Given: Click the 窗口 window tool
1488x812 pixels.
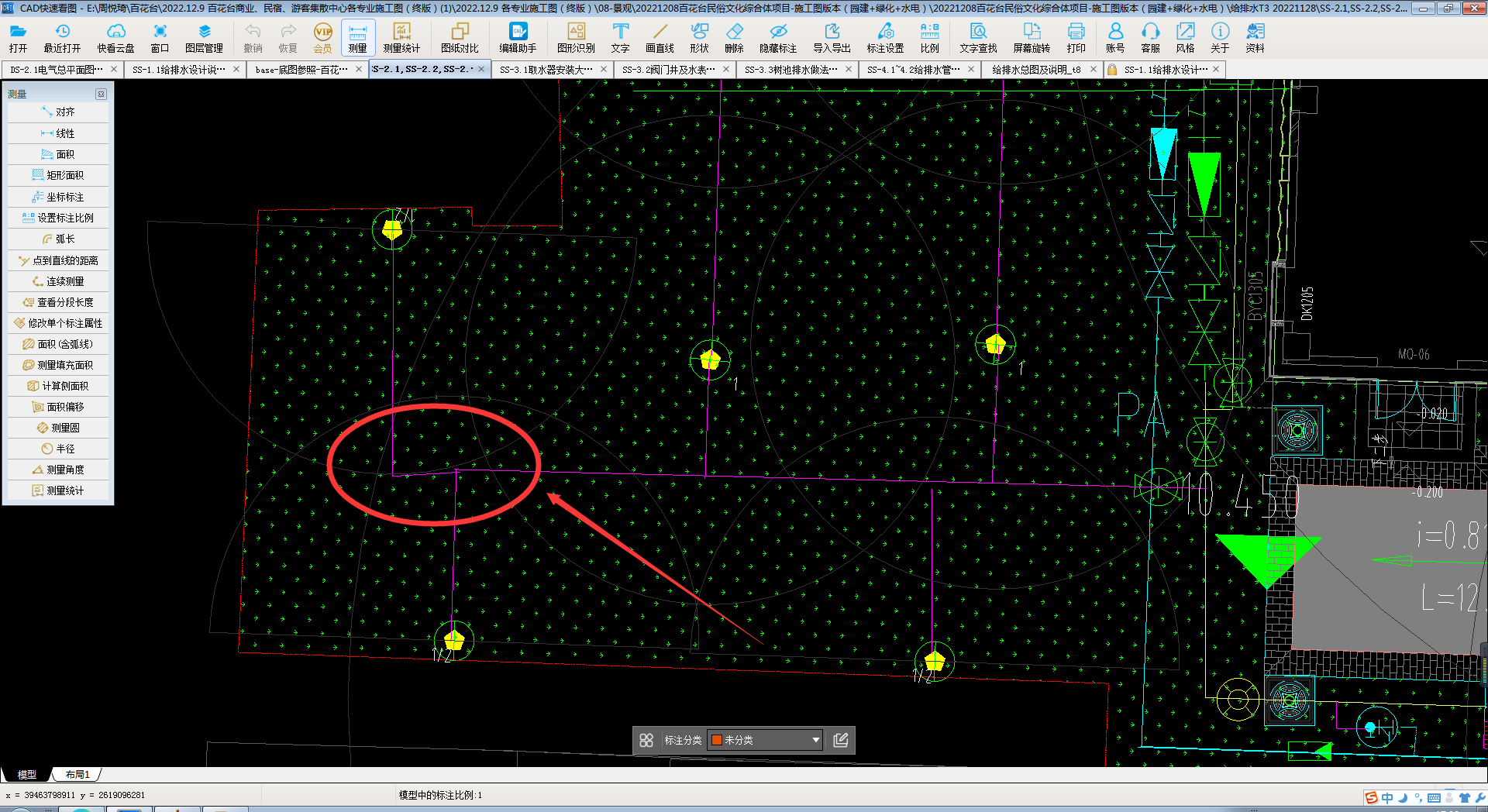Looking at the screenshot, I should click(x=160, y=38).
